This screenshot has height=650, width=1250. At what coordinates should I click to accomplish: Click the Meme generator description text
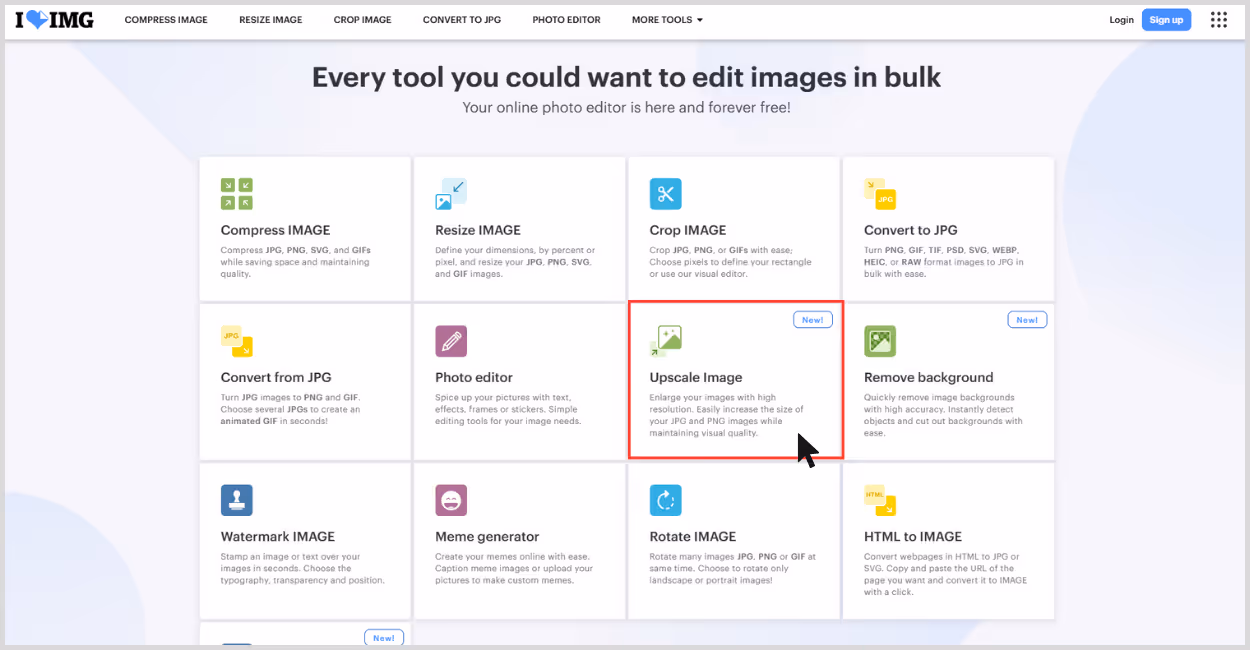tap(514, 568)
